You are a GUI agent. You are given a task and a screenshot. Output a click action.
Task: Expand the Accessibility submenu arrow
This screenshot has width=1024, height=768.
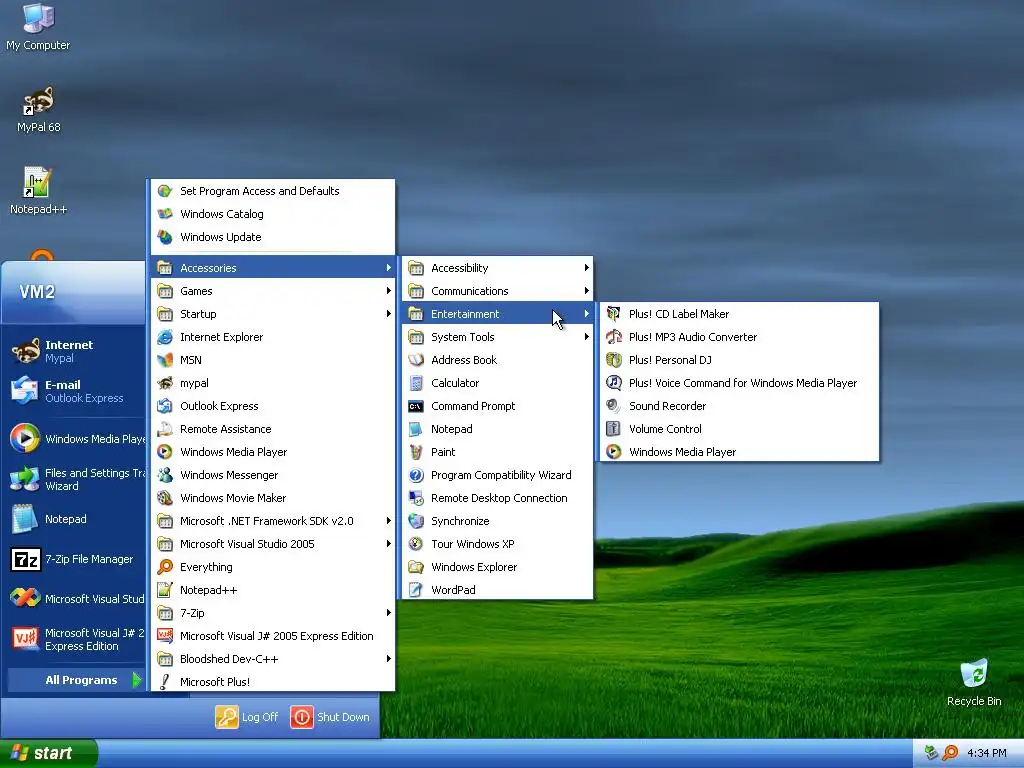pyautogui.click(x=586, y=268)
